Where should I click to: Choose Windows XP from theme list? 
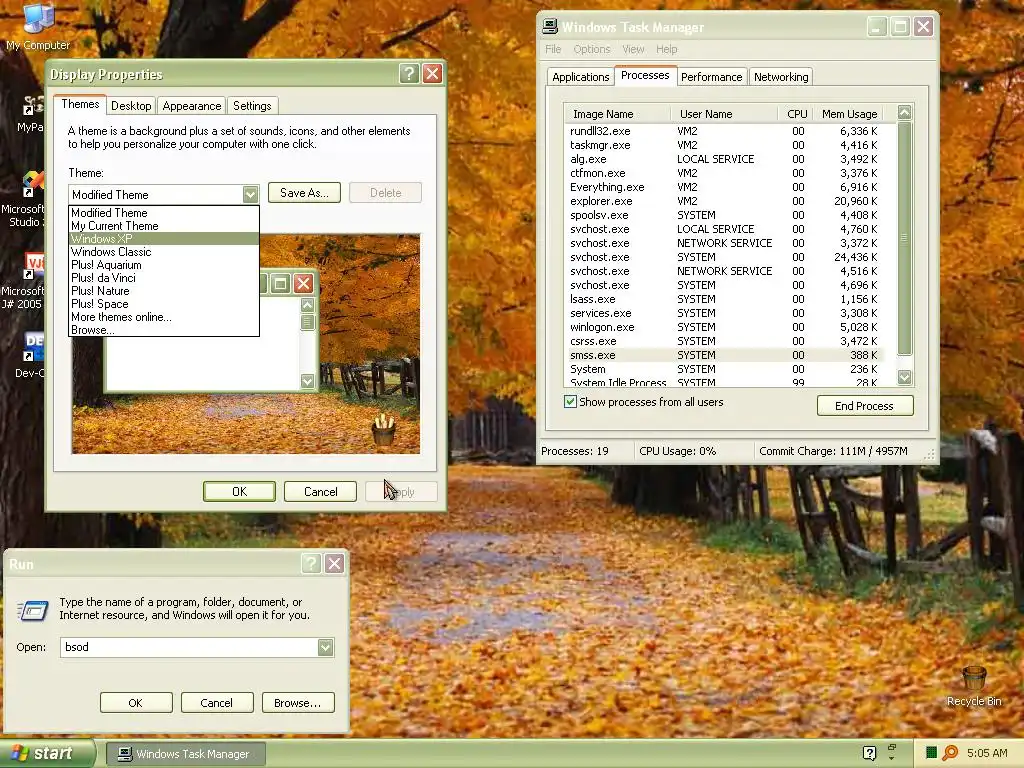[164, 238]
